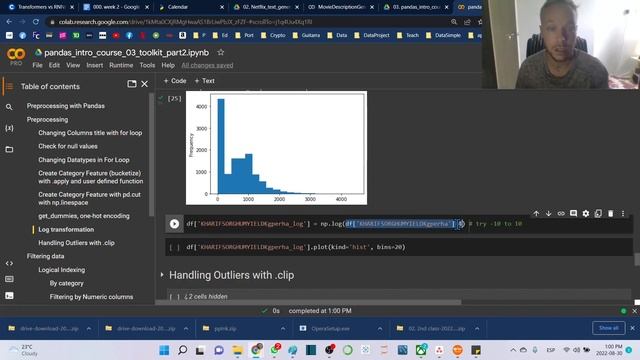The width and height of the screenshot is (640, 360).
Task: Pop out table of contents panel
Action: tap(132, 84)
